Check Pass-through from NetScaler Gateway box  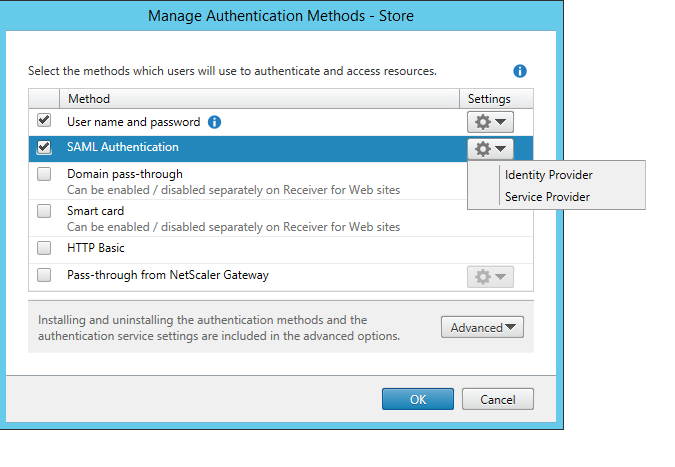tap(44, 275)
